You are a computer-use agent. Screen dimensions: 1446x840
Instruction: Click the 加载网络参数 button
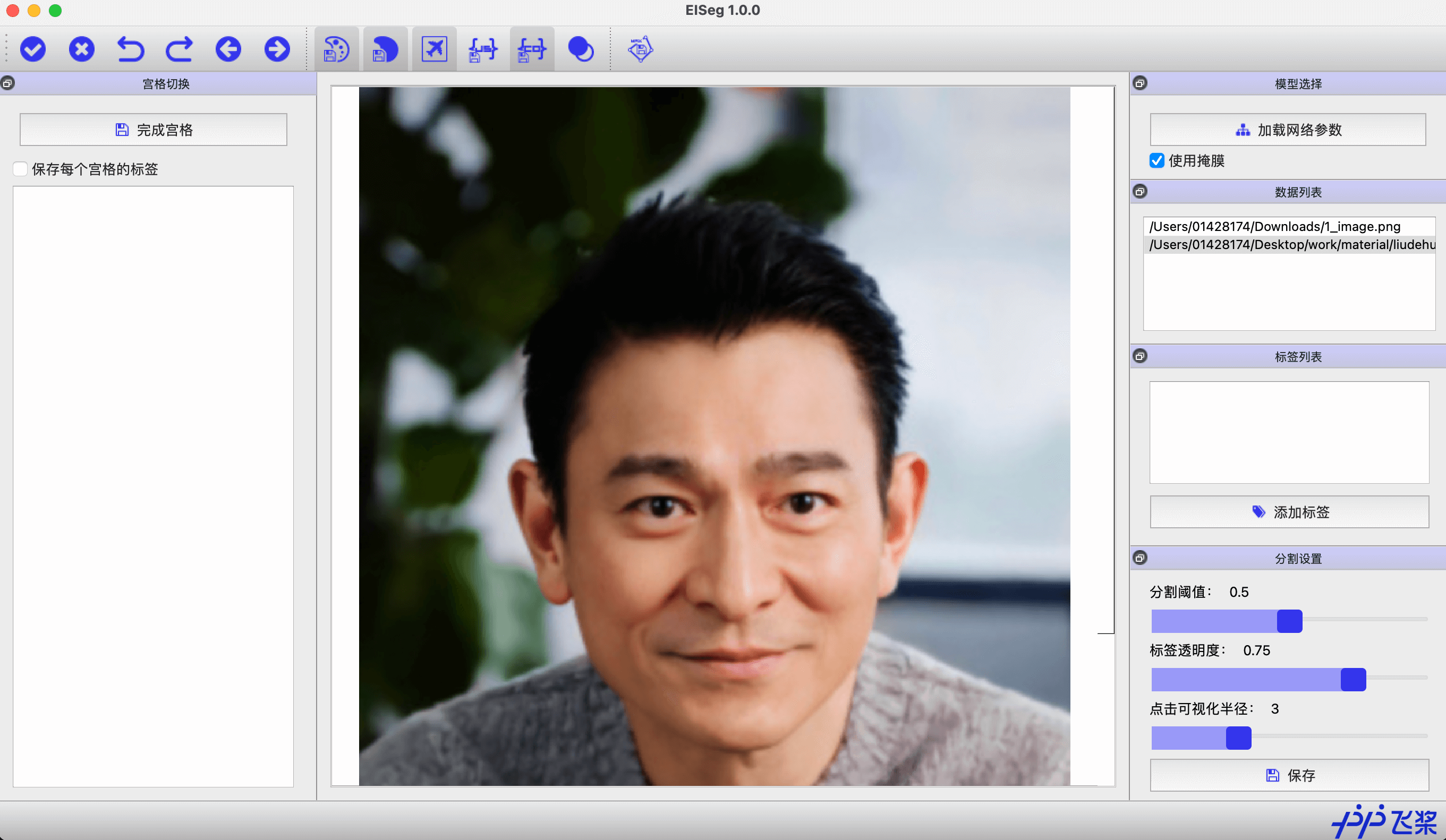1288,130
